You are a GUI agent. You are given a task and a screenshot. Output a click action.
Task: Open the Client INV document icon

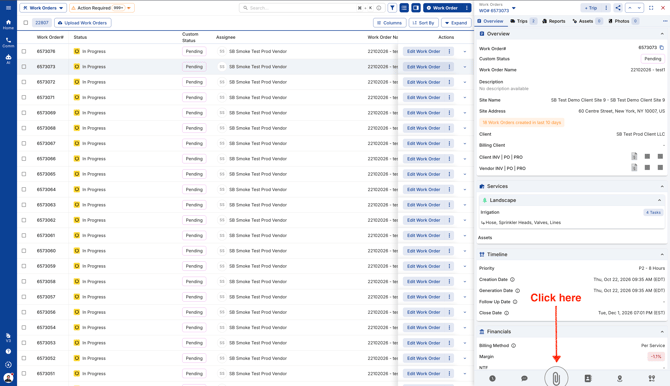(634, 156)
